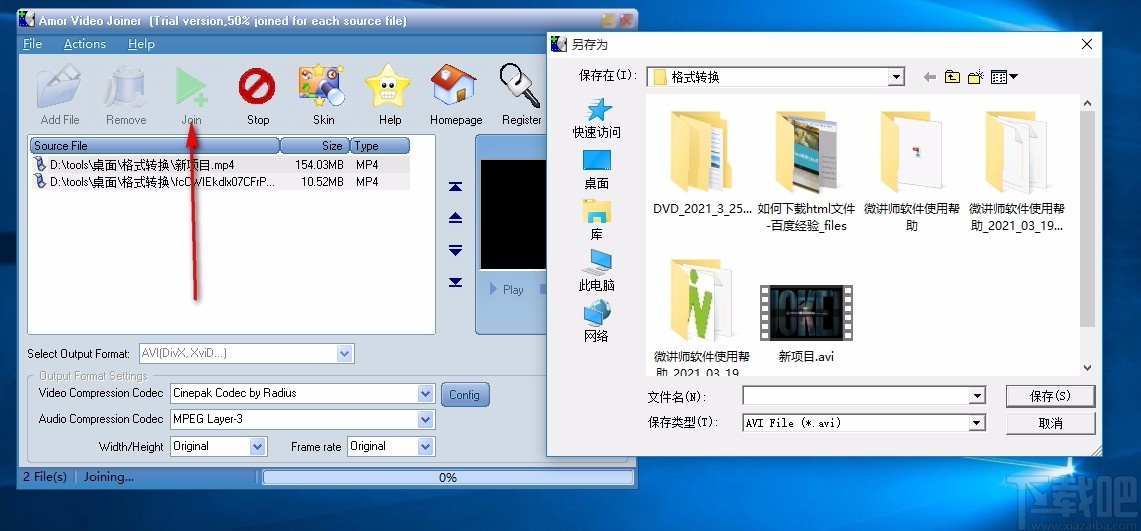The width and height of the screenshot is (1141, 531).
Task: Open Frame rate dropdown
Action: [426, 447]
